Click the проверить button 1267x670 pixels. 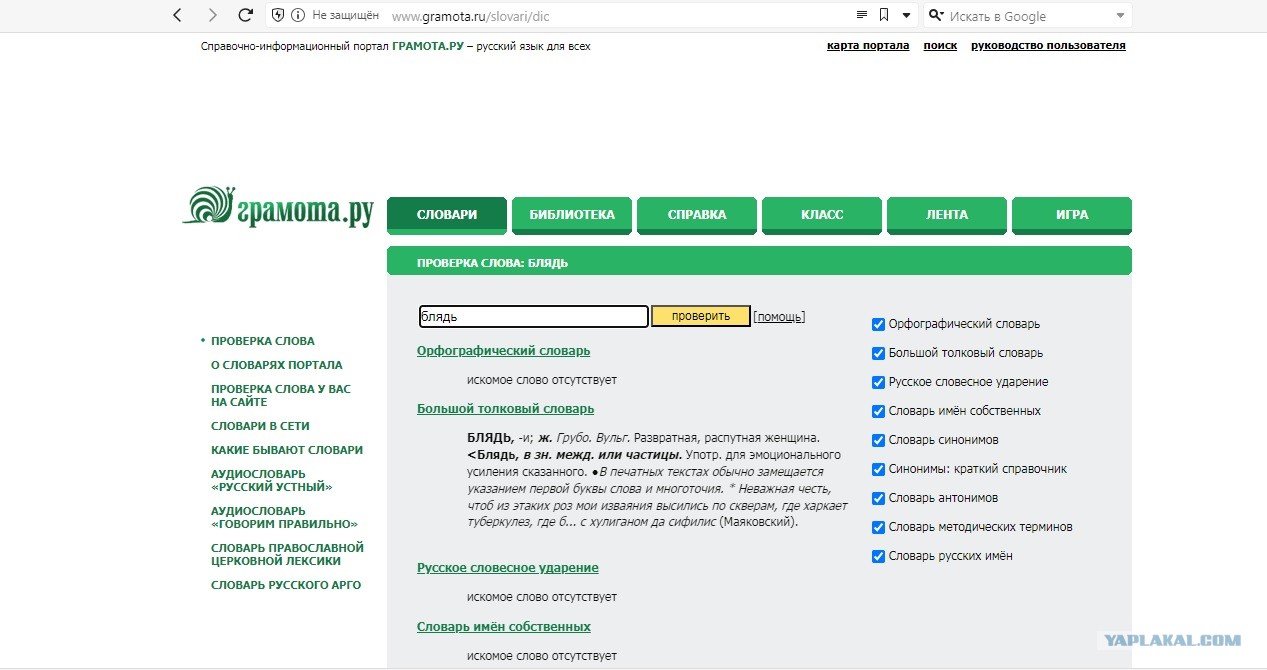[700, 316]
